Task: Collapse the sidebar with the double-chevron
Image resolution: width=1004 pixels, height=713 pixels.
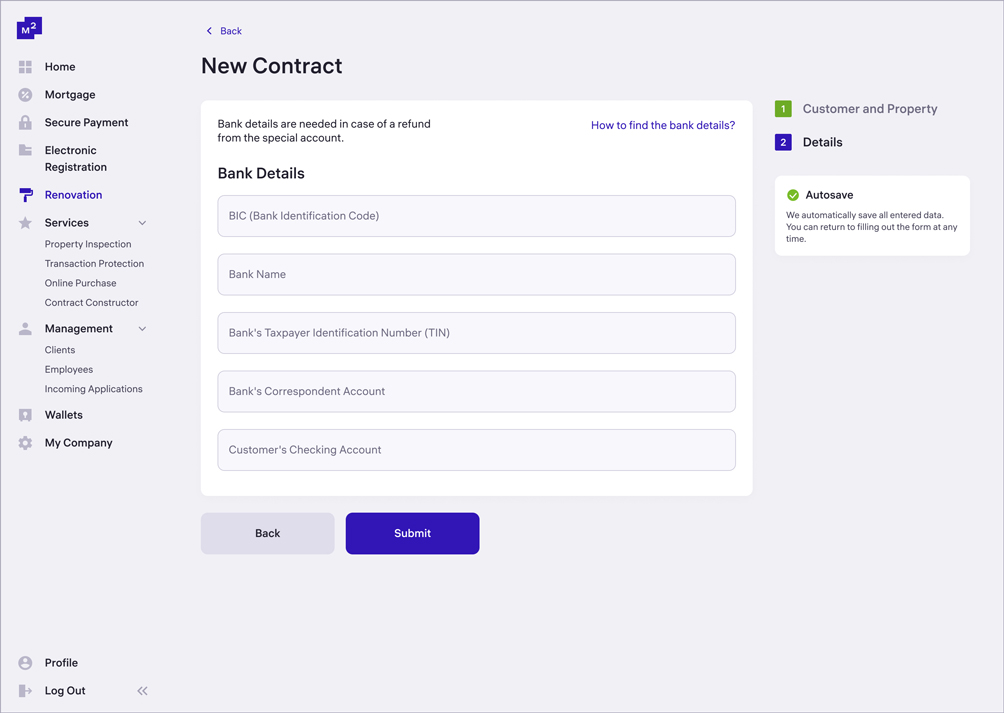Action: pos(142,690)
